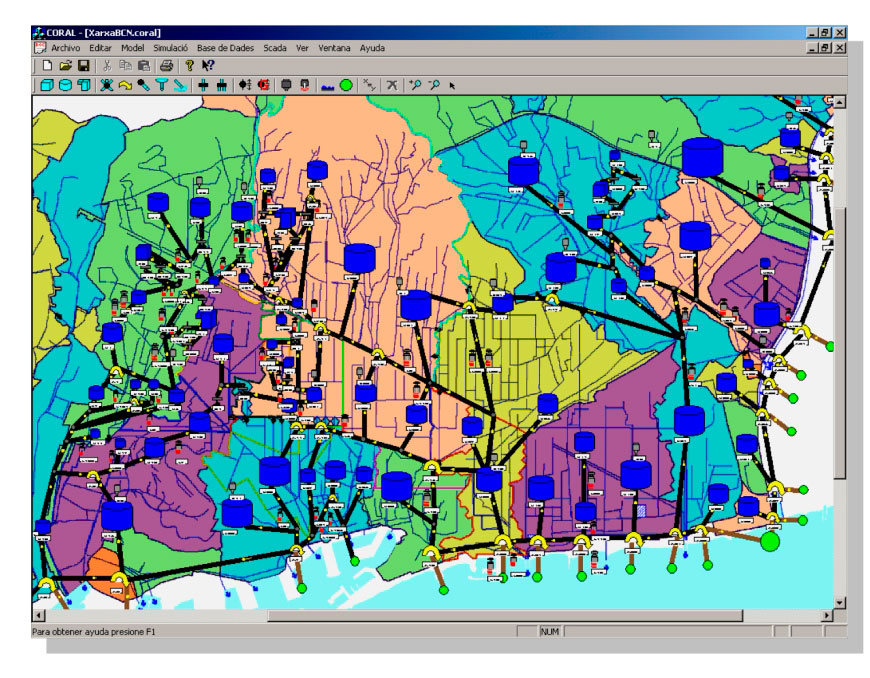Screen dimensions: 870x678
Task: Select the yellow arc pump tool
Action: click(125, 86)
